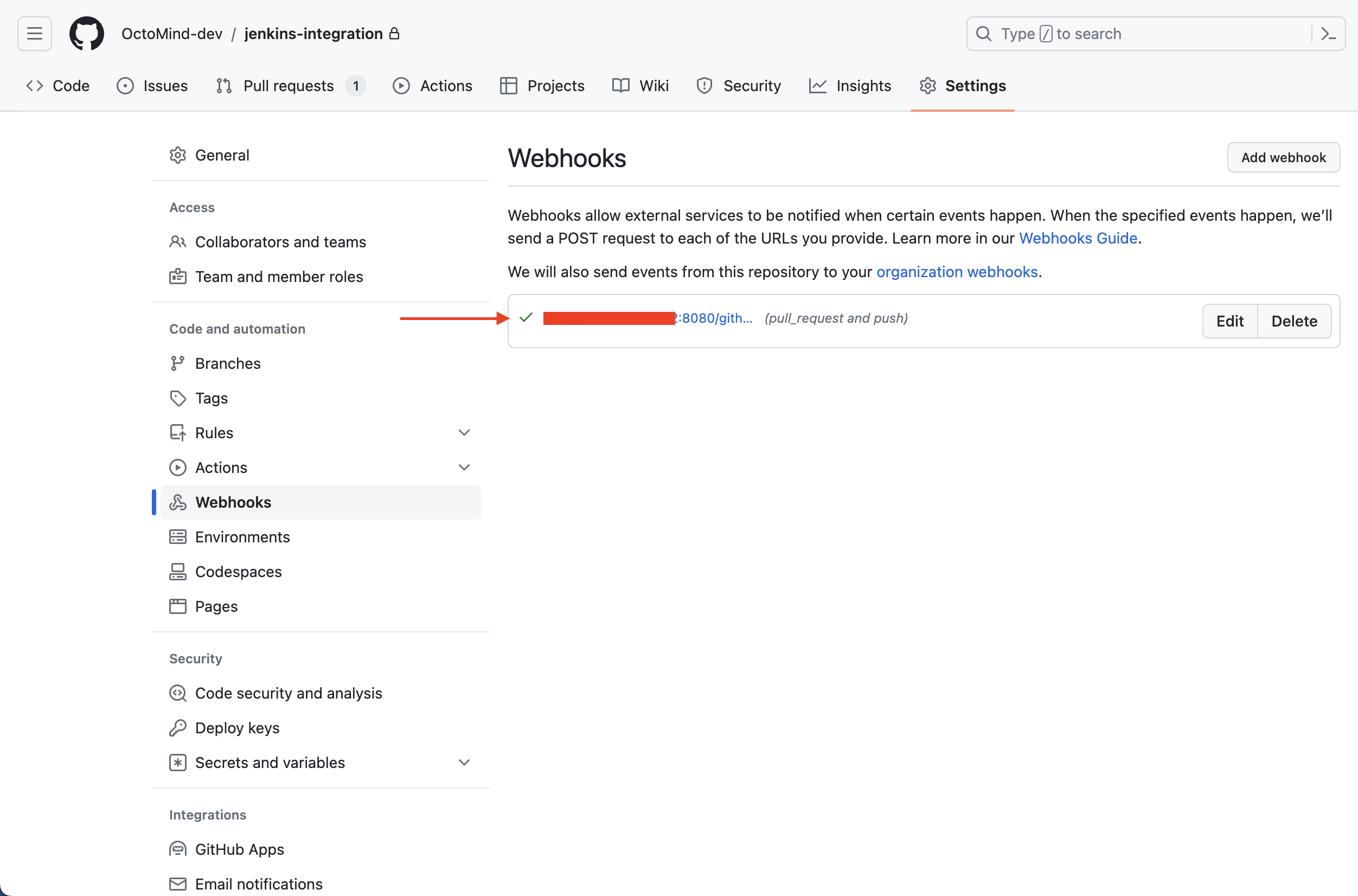Expand Secrets and variables section
The image size is (1358, 896).
pos(464,762)
